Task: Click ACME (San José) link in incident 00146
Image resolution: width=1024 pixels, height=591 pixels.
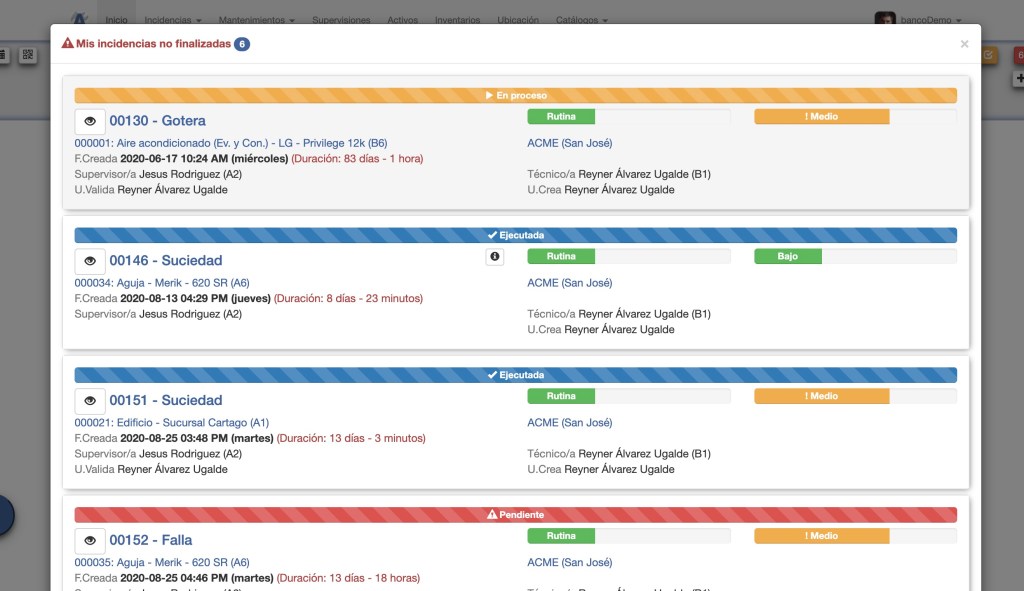Action: tap(569, 283)
